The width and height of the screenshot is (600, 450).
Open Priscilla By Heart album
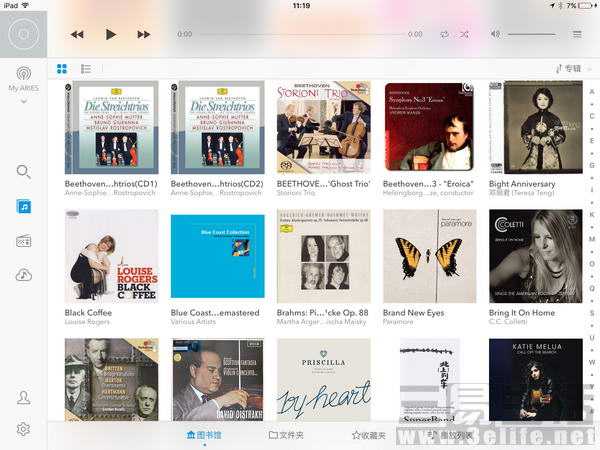coord(324,380)
